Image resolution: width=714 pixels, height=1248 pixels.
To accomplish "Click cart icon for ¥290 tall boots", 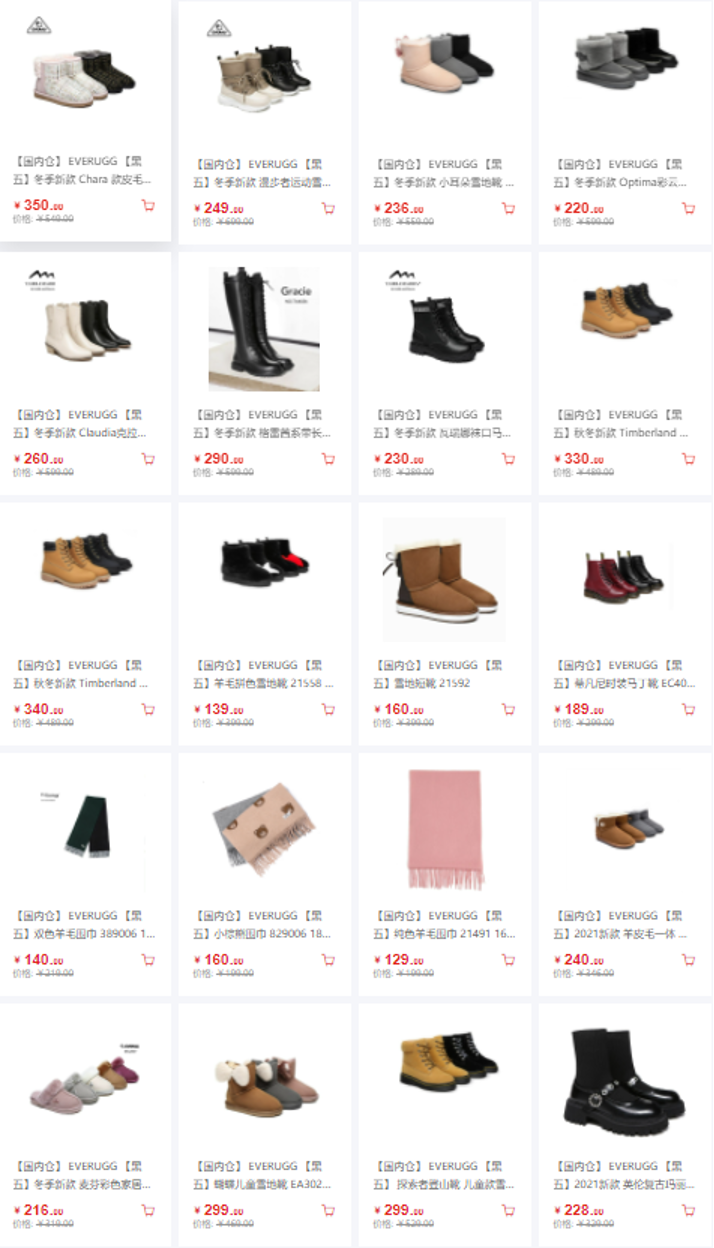I will 328,459.
